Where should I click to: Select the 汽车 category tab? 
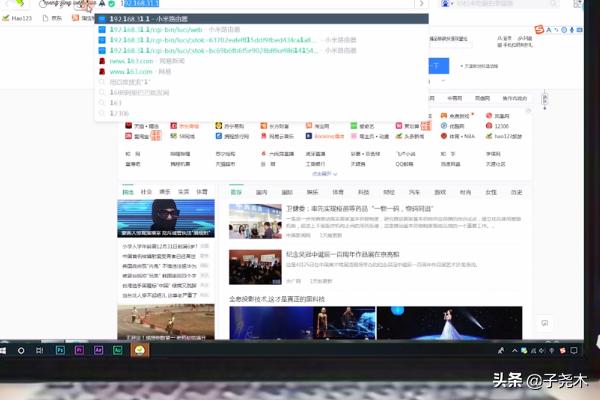click(x=414, y=191)
